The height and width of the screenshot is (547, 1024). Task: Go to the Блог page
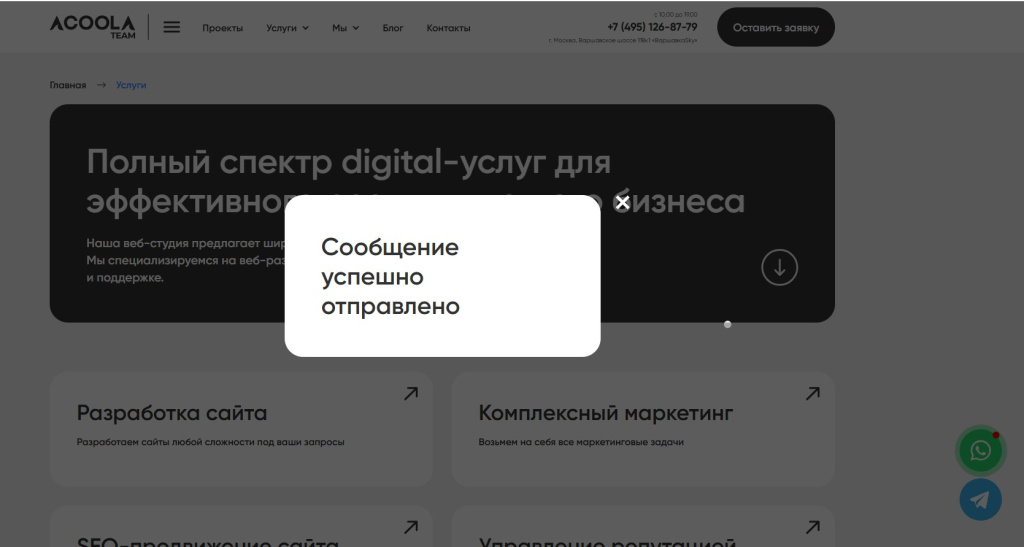click(x=392, y=28)
